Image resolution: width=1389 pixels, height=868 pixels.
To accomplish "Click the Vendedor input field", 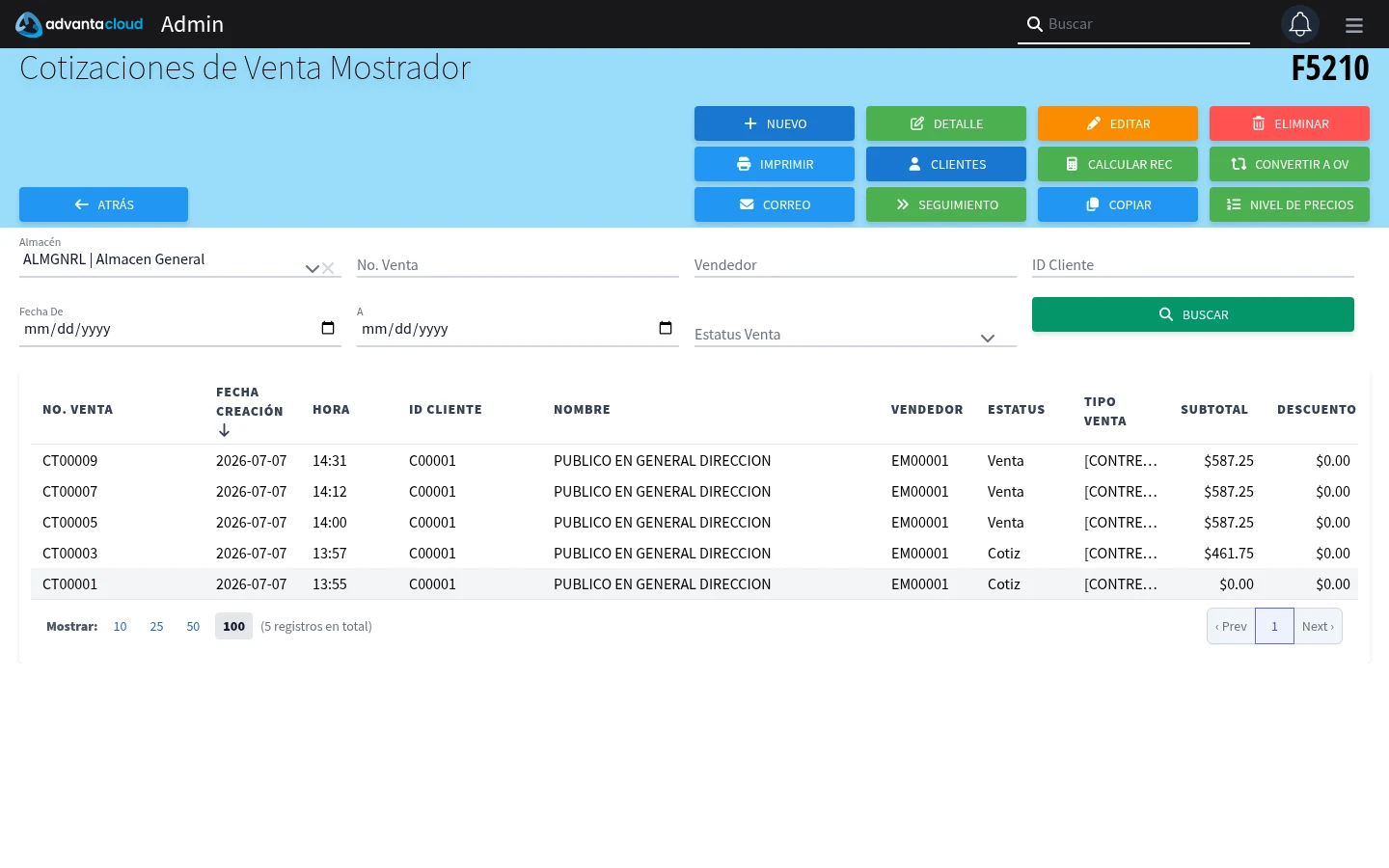I will [856, 265].
